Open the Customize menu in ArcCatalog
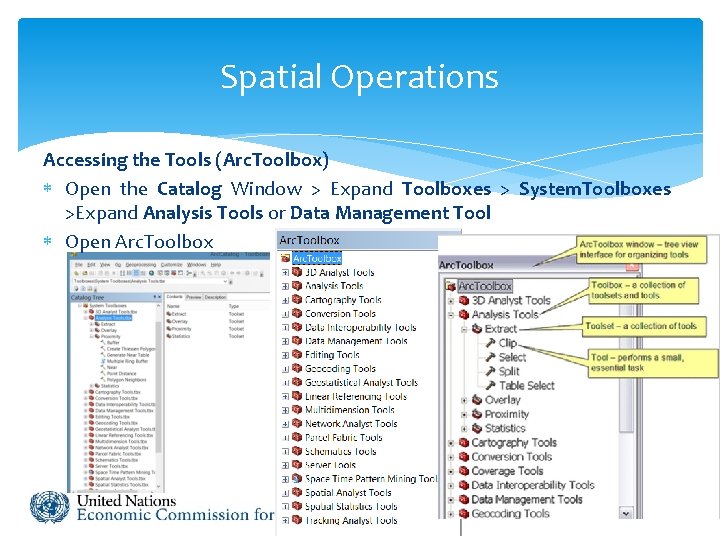This screenshot has height=540, width=720. click(x=171, y=265)
